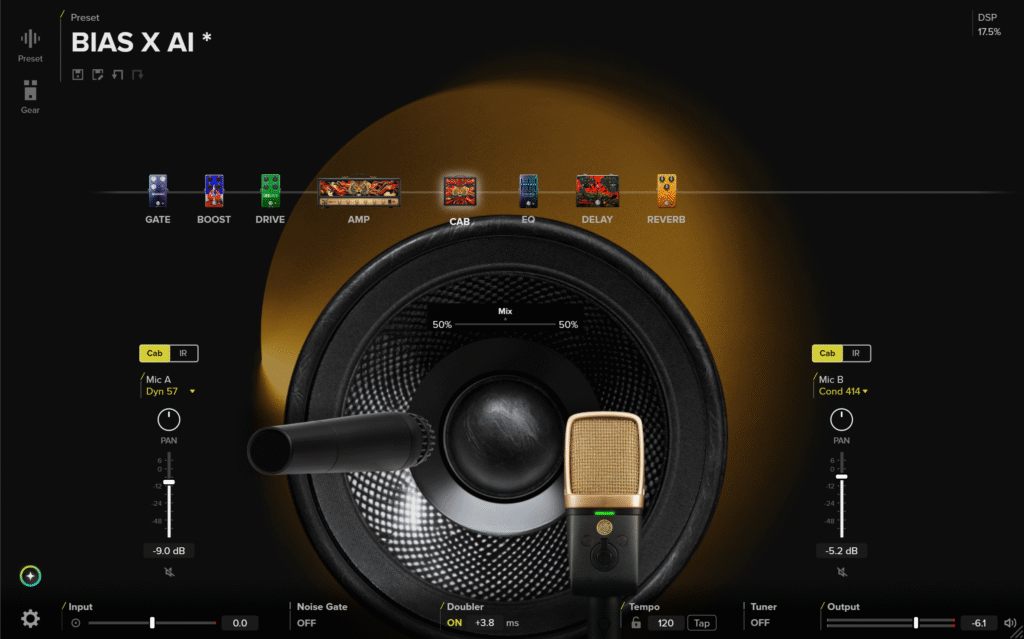Click the Output level slider handle
The height and width of the screenshot is (639, 1024).
click(916, 623)
